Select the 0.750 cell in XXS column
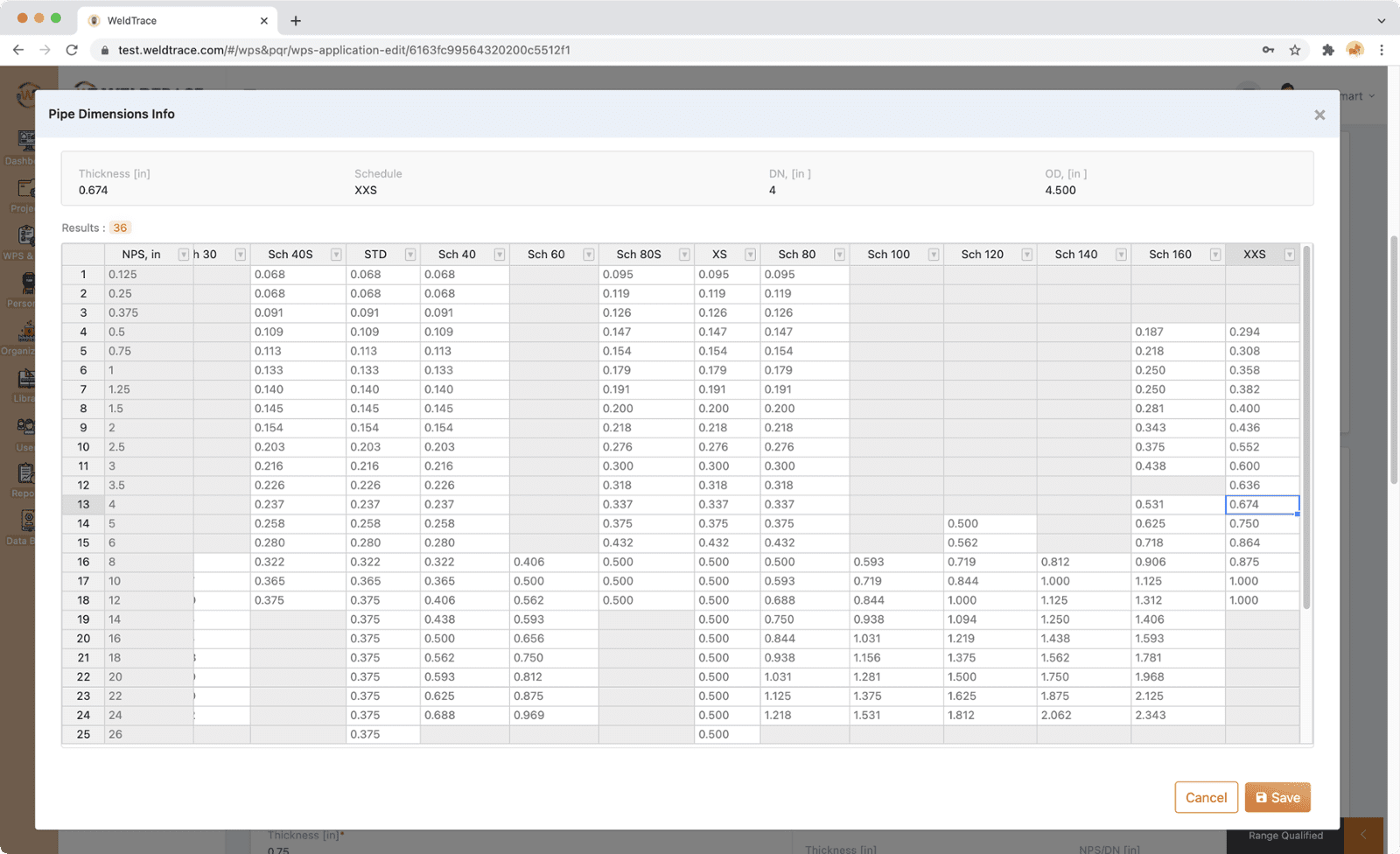The image size is (1400, 854). click(x=1261, y=523)
